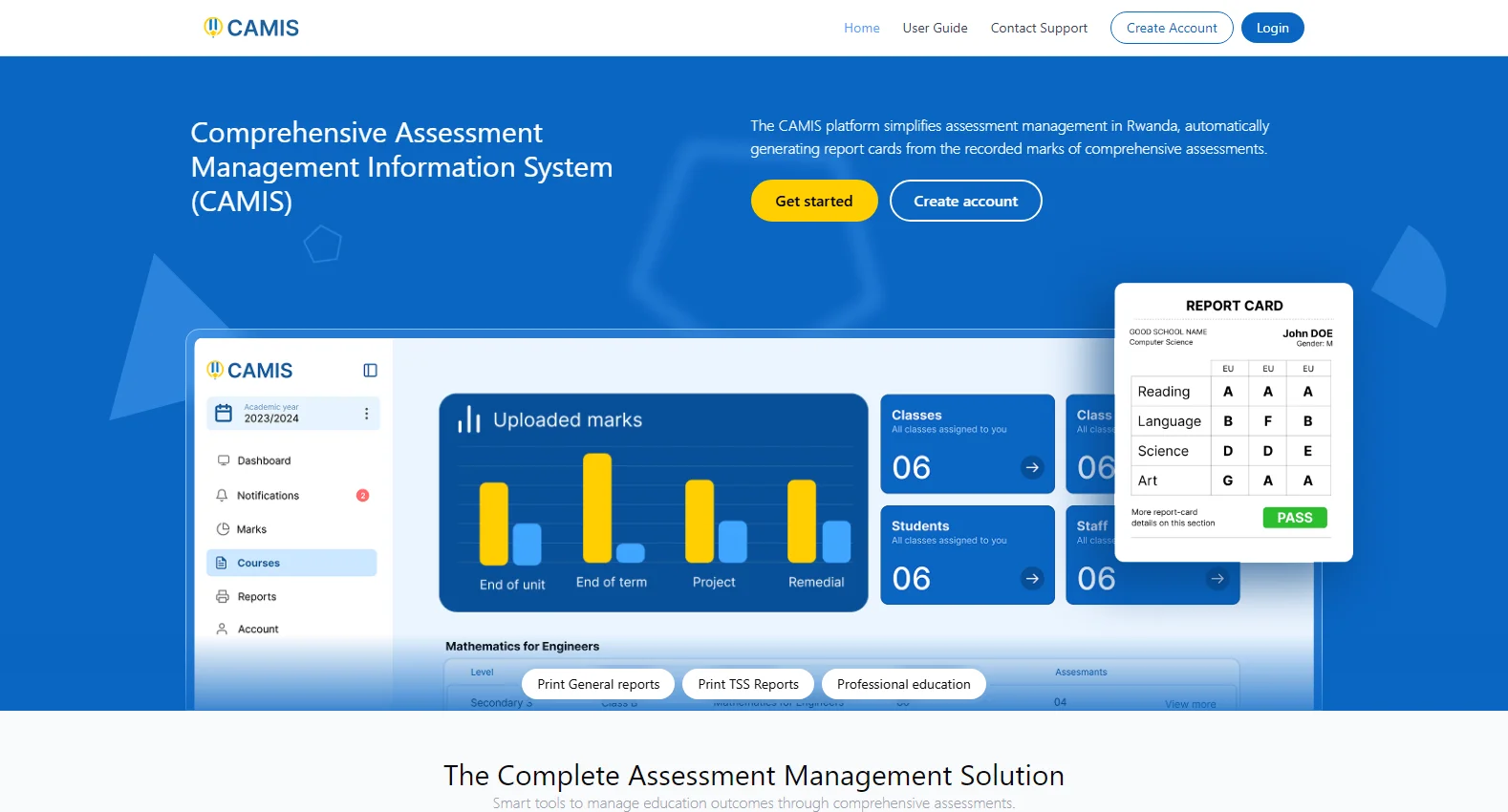
Task: Click the yellow Get started button
Action: (814, 201)
